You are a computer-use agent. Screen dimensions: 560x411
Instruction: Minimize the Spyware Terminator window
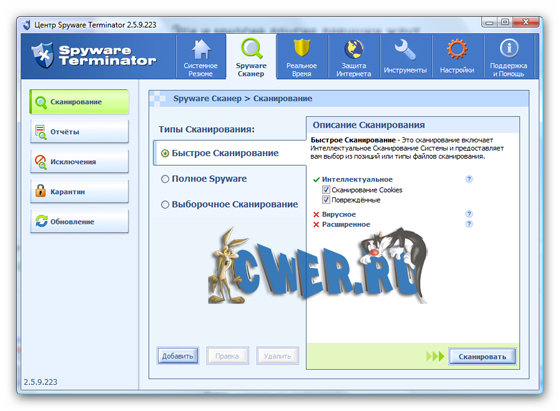click(x=489, y=22)
